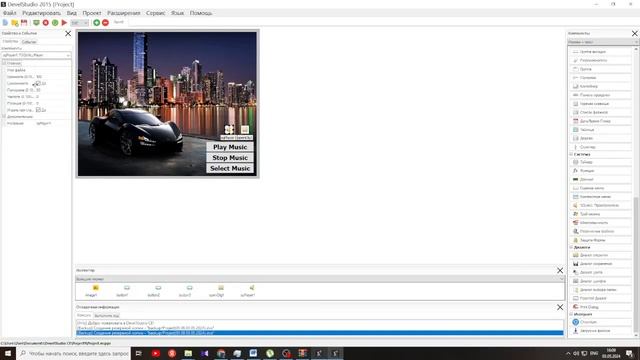Pick the Print Dialog component

(x=601, y=307)
